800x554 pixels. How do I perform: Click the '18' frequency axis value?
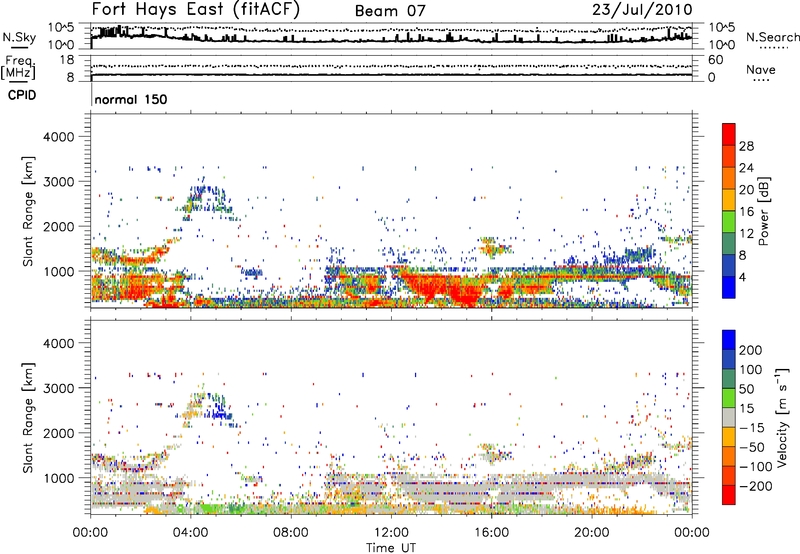pyautogui.click(x=67, y=60)
